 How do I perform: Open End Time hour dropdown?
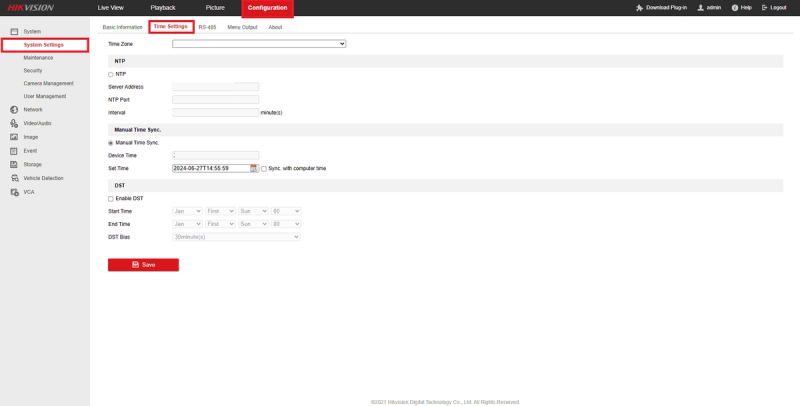(286, 224)
